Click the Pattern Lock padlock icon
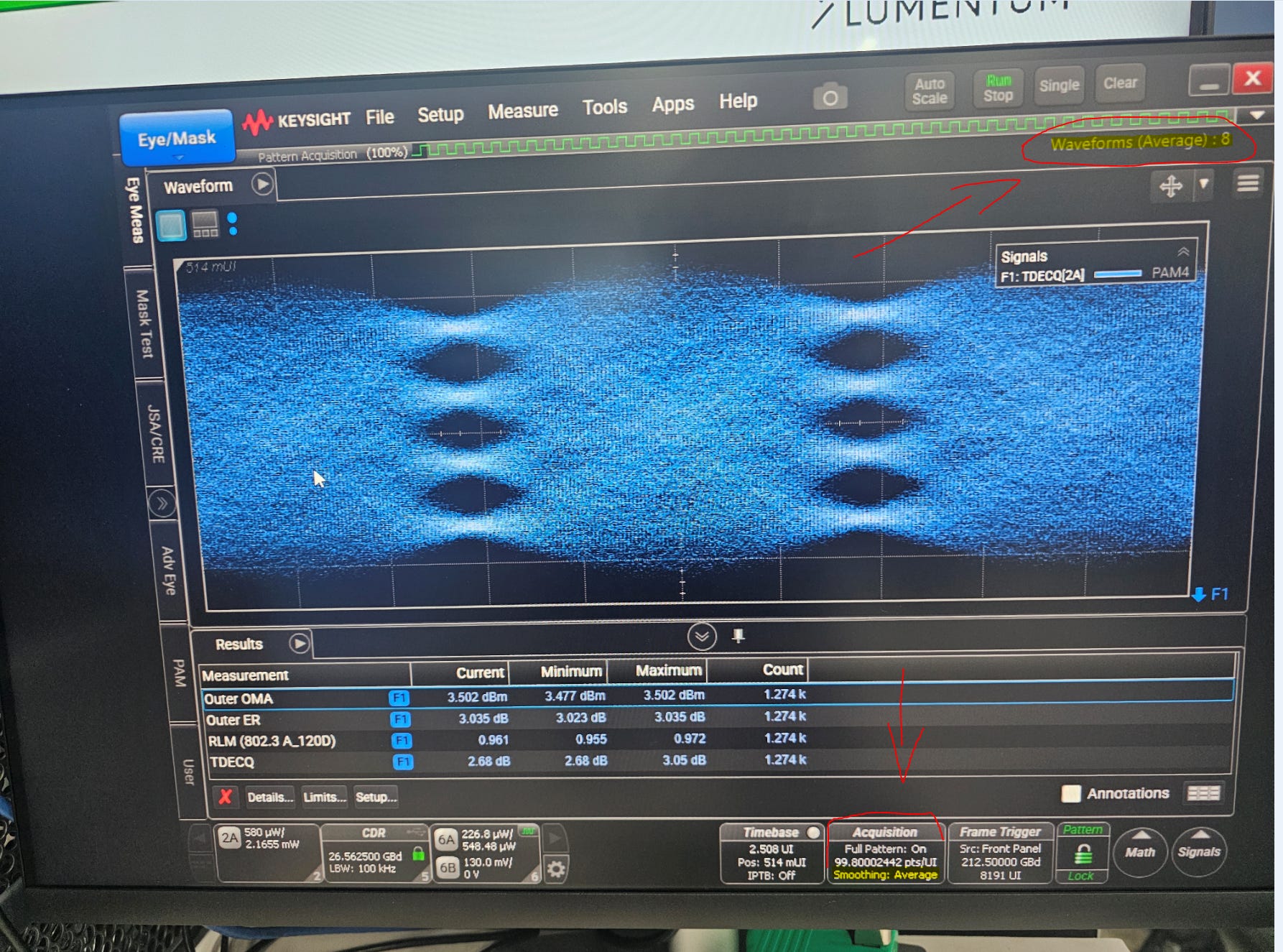The width and height of the screenshot is (1283, 952). pyautogui.click(x=1083, y=855)
